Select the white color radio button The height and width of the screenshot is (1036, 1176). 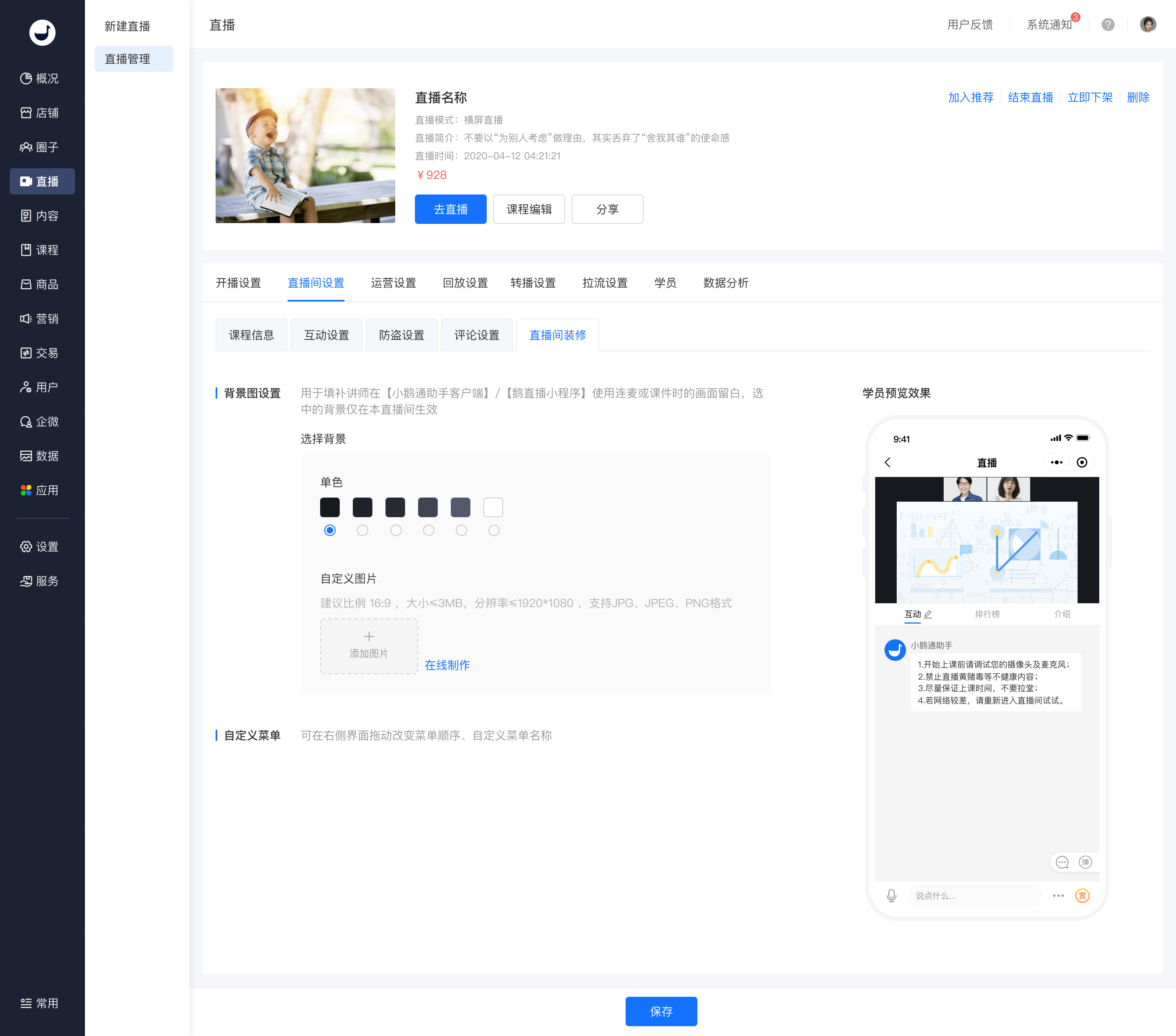[494, 530]
